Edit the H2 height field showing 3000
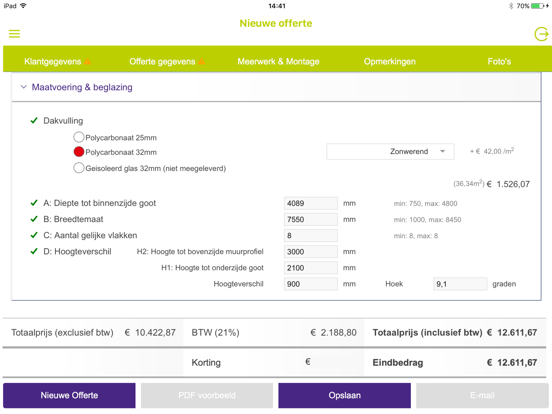The image size is (552, 414). [311, 252]
